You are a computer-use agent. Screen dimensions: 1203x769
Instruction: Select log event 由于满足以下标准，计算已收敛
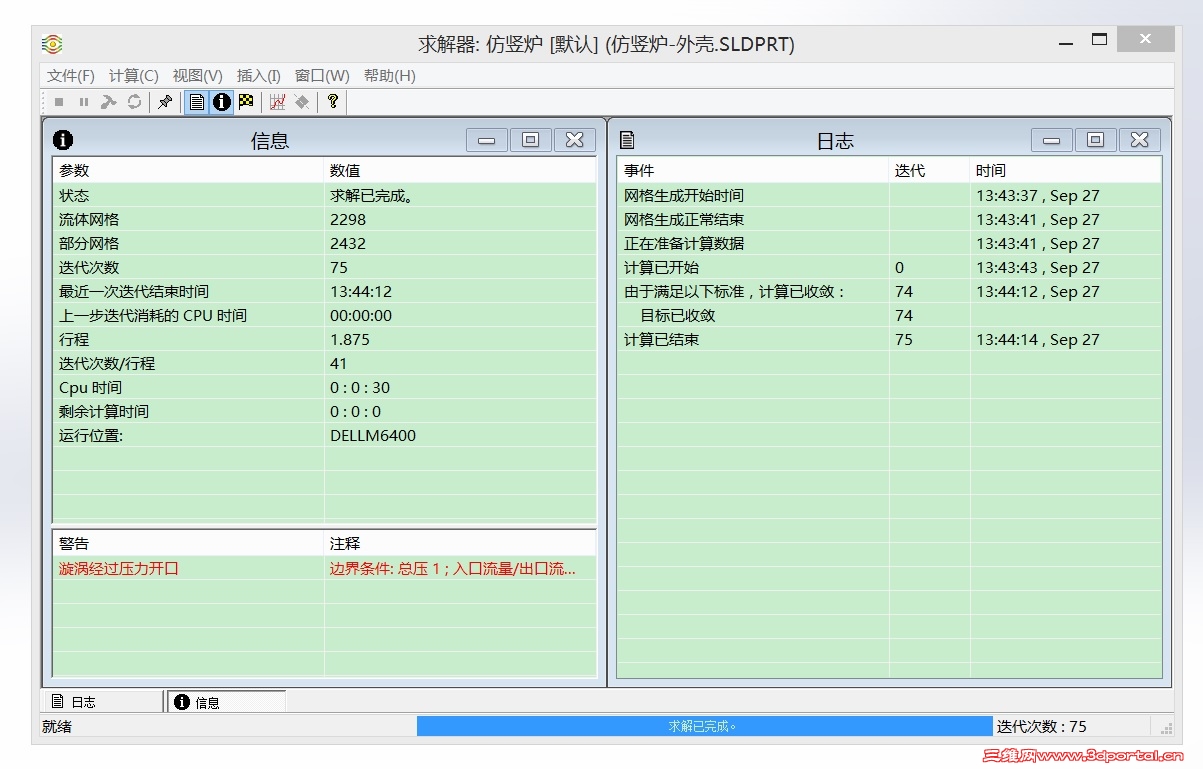pyautogui.click(x=889, y=292)
